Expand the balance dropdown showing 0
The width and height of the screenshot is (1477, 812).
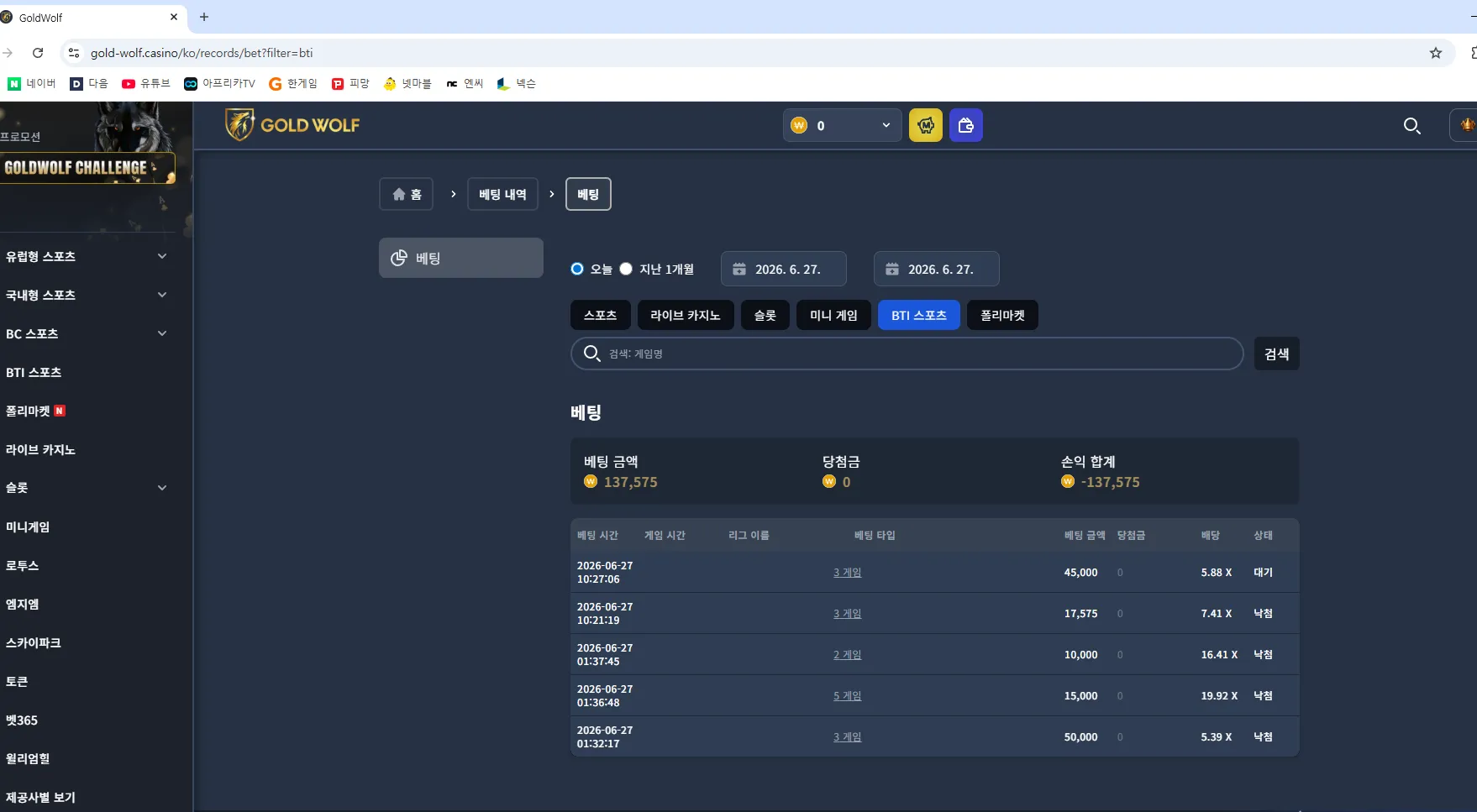coord(843,125)
